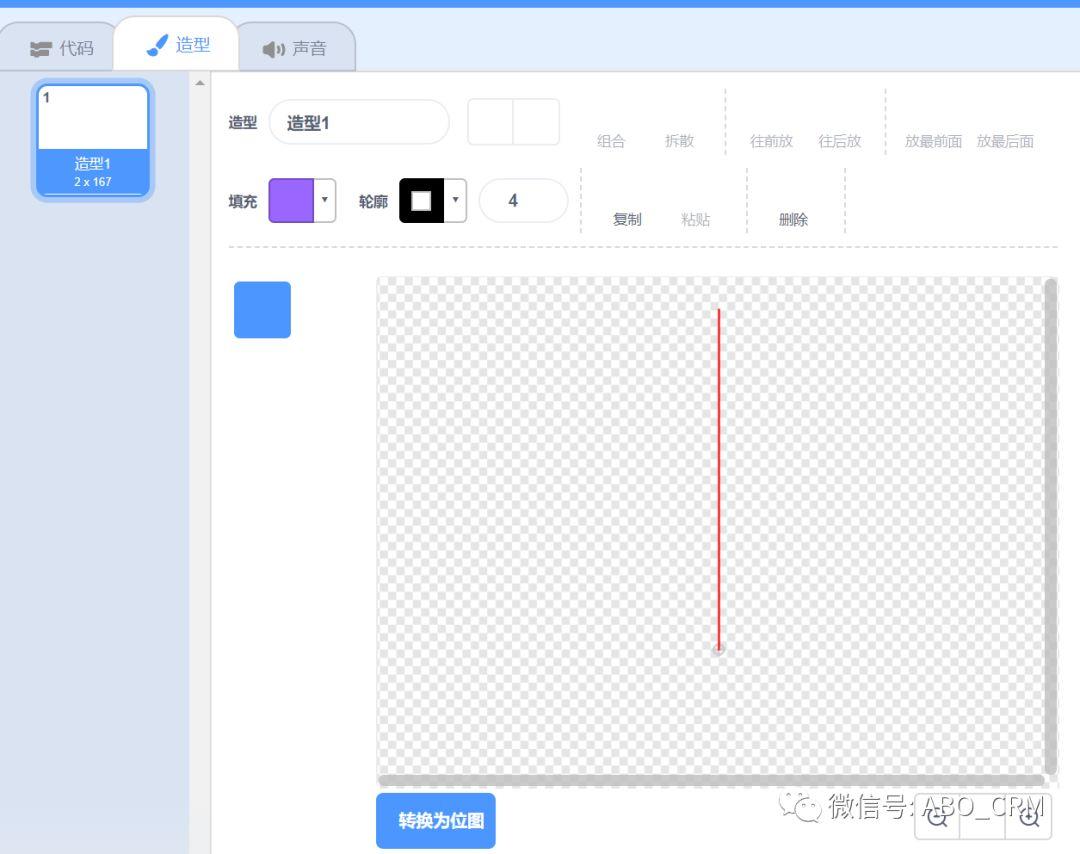Click the redo button beside costume name
The width and height of the screenshot is (1080, 854).
[x=536, y=122]
